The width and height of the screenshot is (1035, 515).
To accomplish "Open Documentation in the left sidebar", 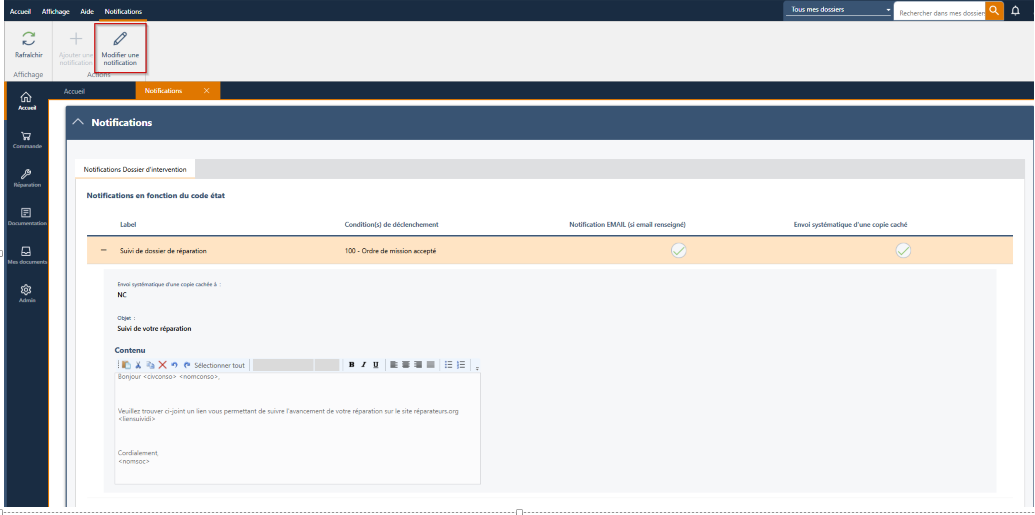I will click(x=26, y=214).
